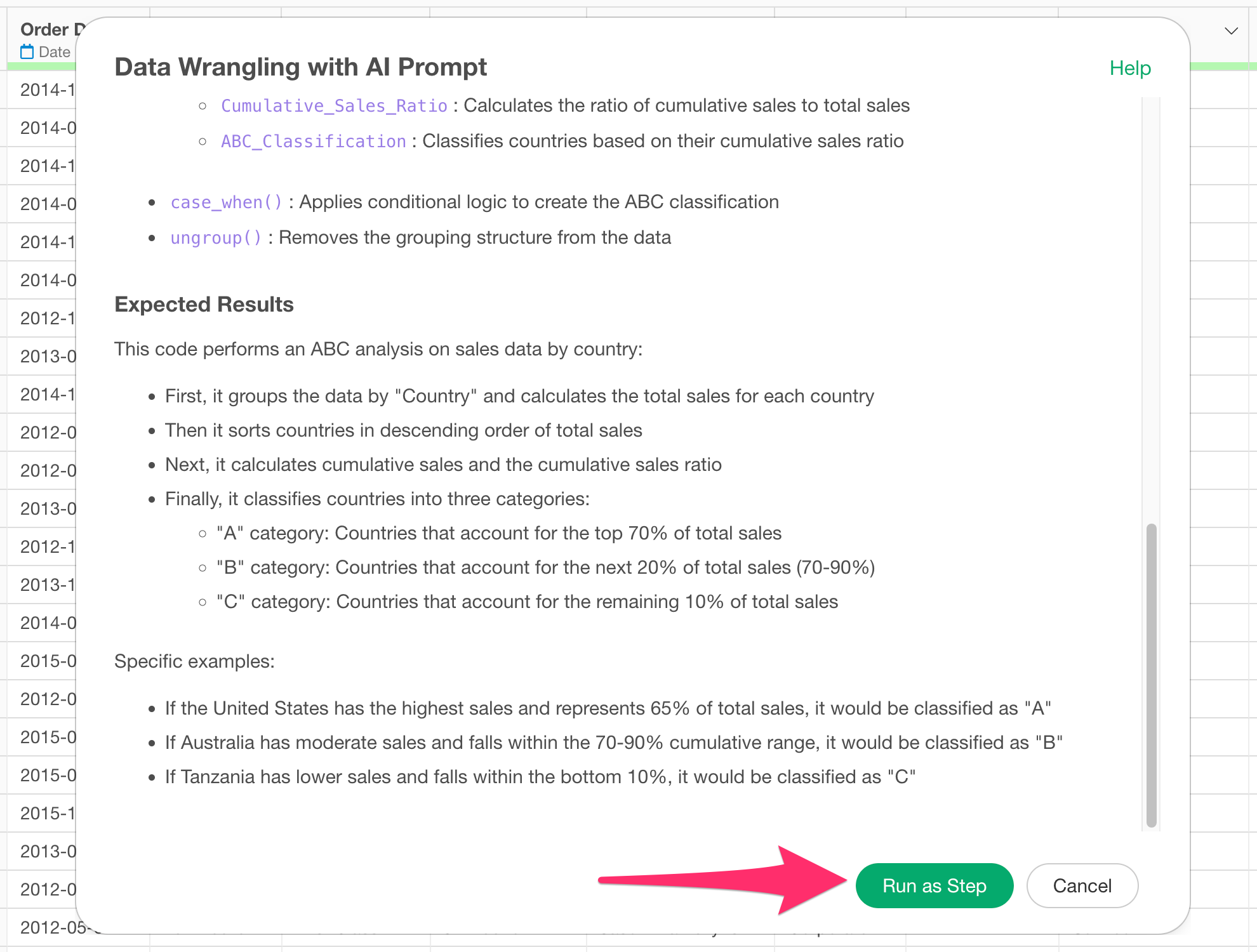Click the Data Wrangling with AI Prompt title
The image size is (1257, 952).
[300, 67]
